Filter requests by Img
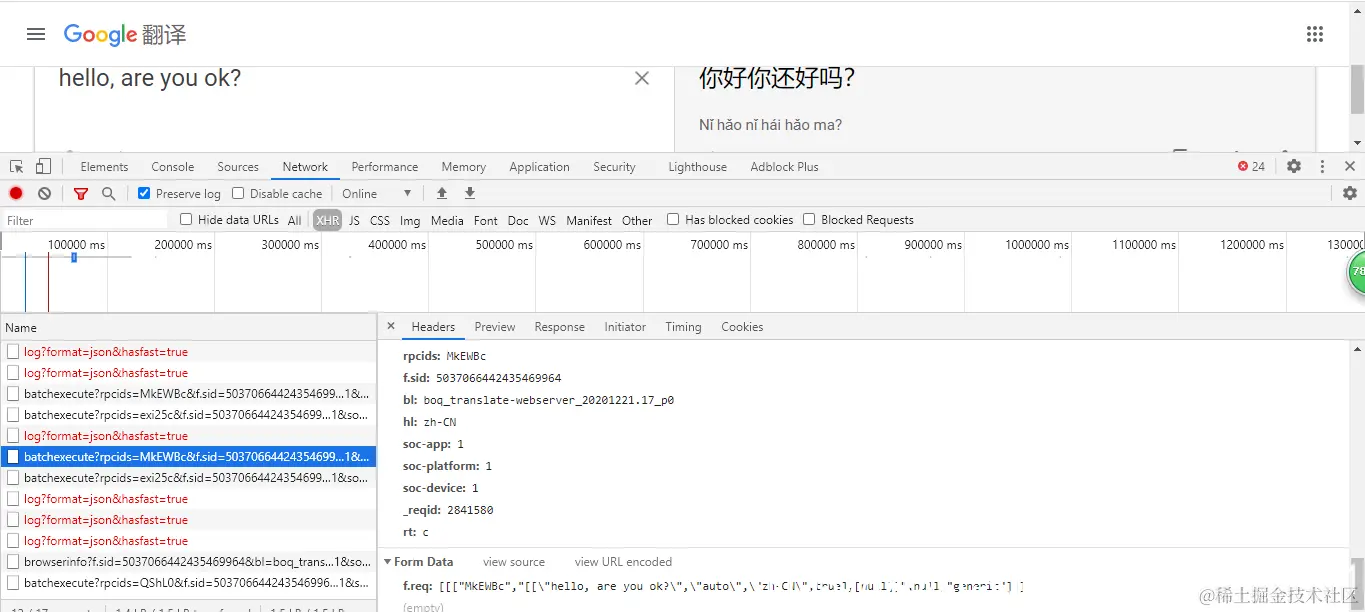 pos(410,220)
